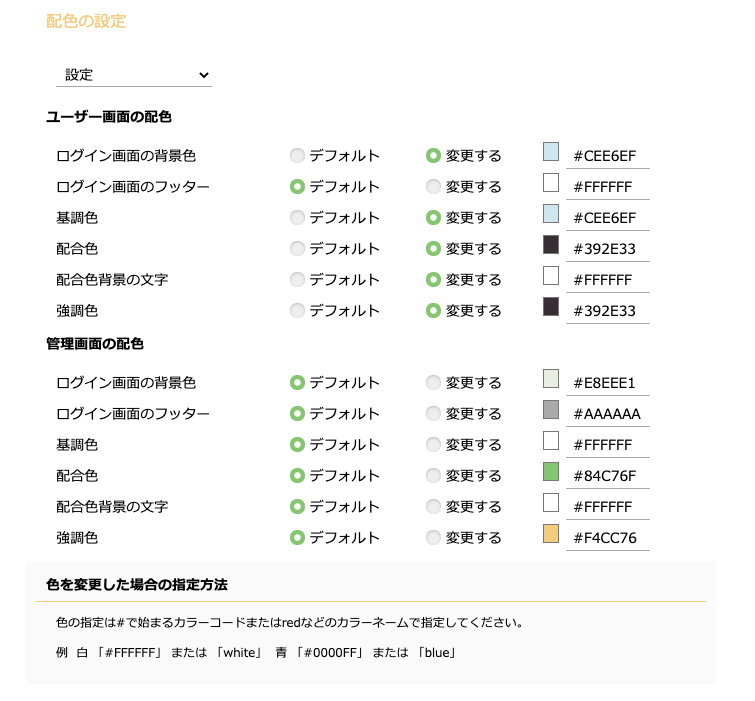Click the light blue user login background swatch

[551, 152]
